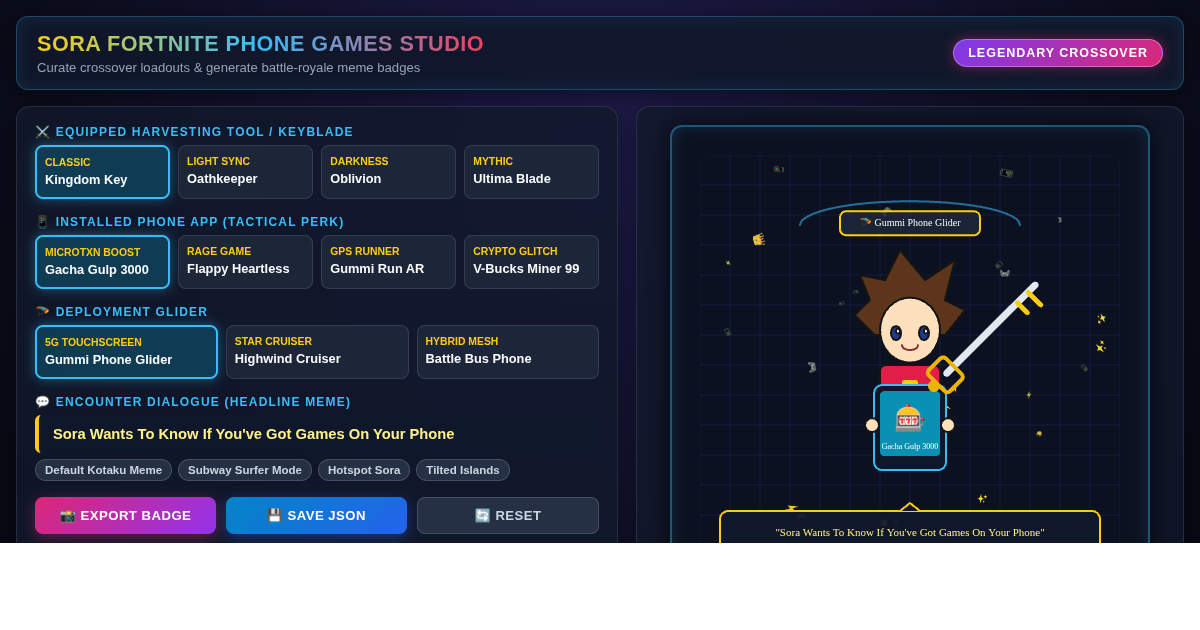Edit the encounter dialogue headline text

click(317, 434)
